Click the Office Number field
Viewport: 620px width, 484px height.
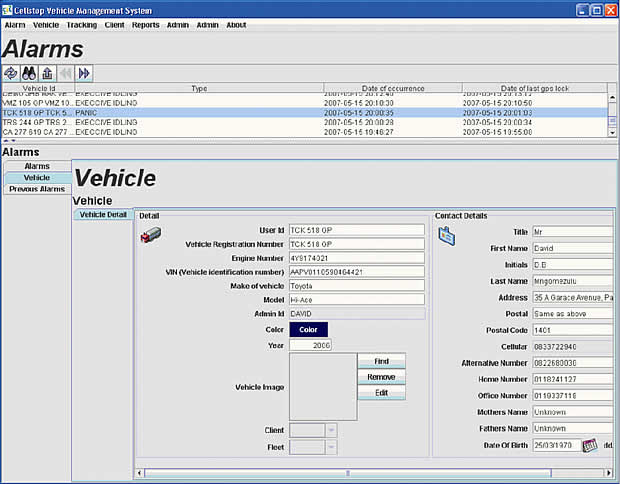[x=573, y=395]
